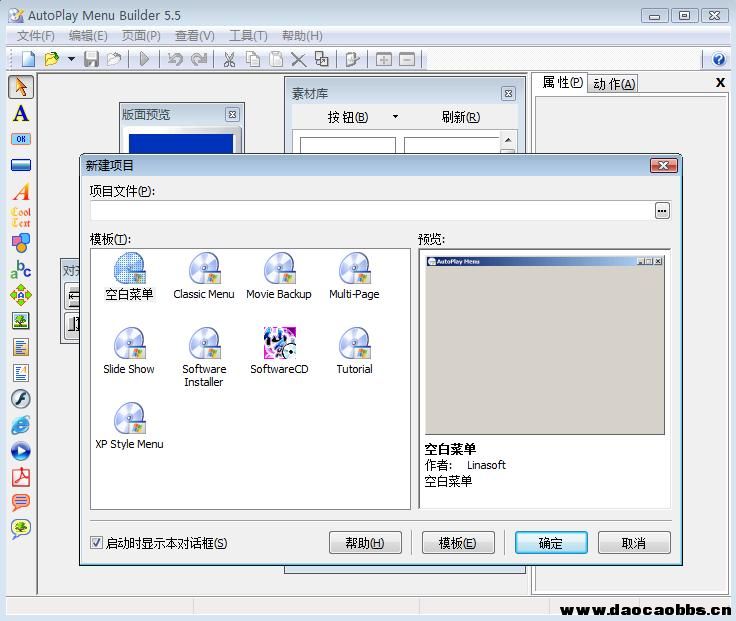Add a PDF document object
The height and width of the screenshot is (621, 736).
pos(20,477)
